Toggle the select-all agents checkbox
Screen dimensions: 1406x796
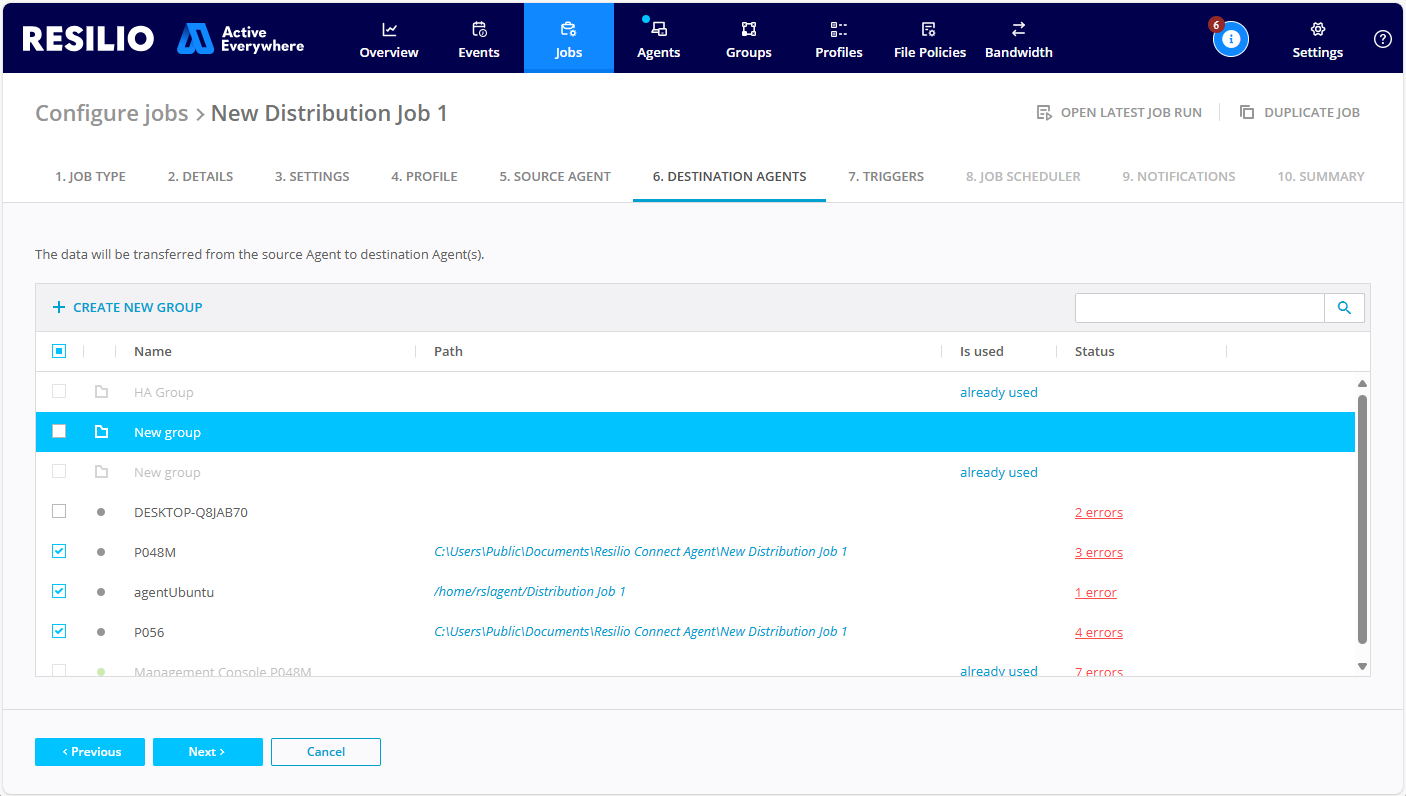[58, 351]
